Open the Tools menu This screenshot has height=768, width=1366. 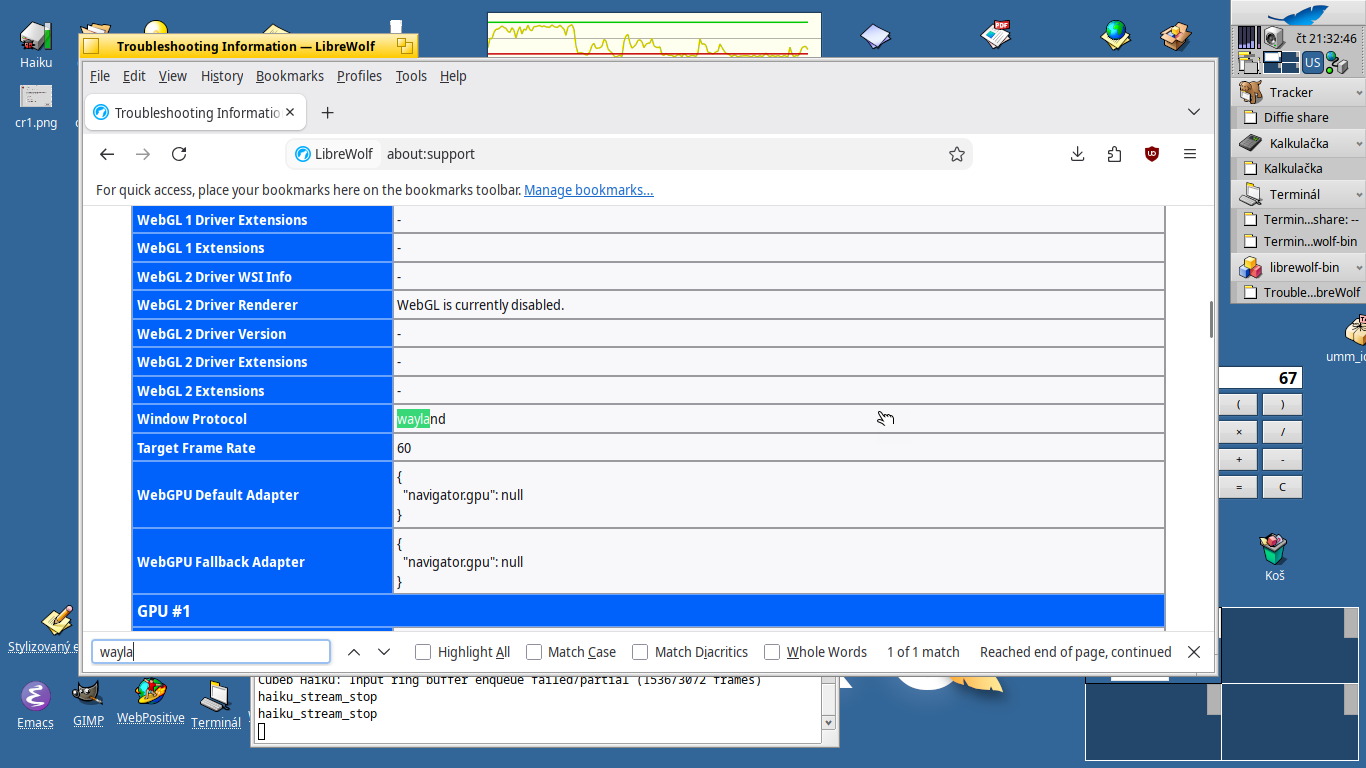411,76
